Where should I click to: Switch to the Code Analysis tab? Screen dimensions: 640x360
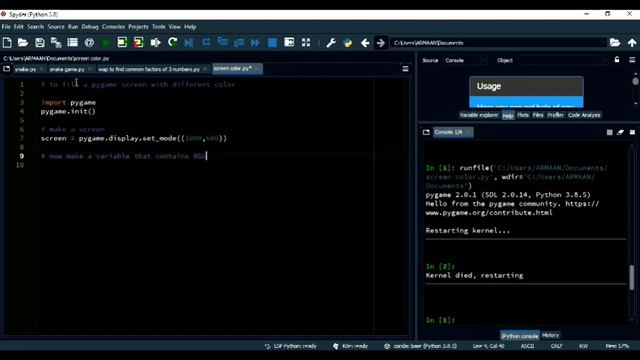584,115
